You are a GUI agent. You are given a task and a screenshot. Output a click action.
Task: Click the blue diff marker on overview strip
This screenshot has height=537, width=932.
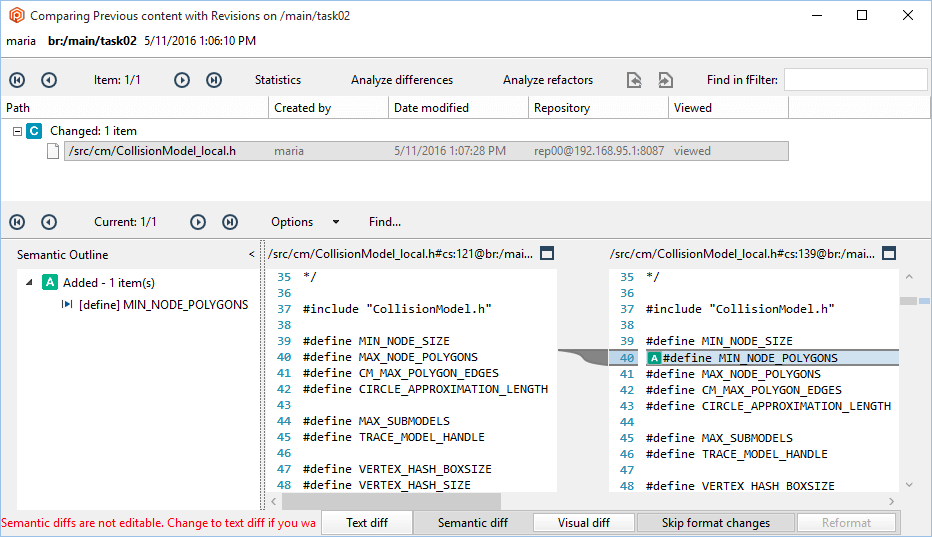[924, 301]
